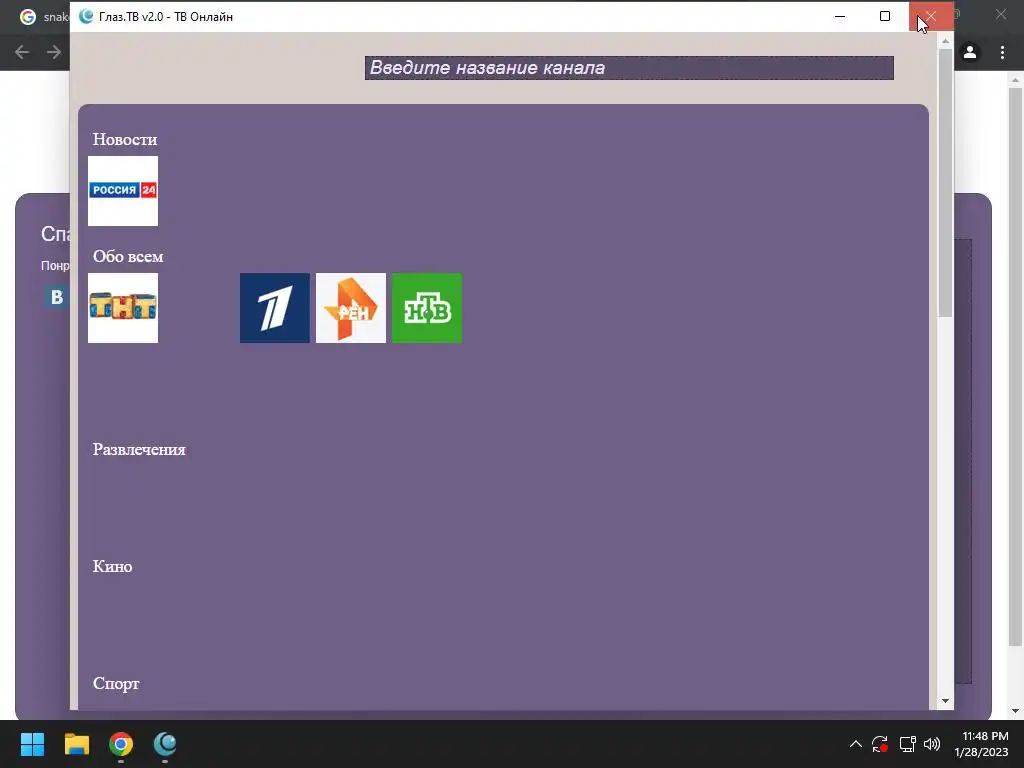Minimize the Глаз.ТВ window
This screenshot has width=1024, height=768.
click(x=840, y=16)
